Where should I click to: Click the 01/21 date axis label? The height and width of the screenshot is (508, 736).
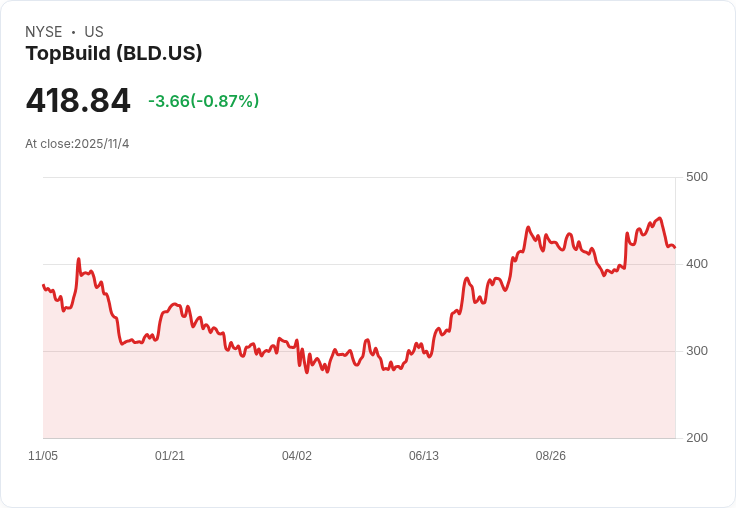coord(169,455)
